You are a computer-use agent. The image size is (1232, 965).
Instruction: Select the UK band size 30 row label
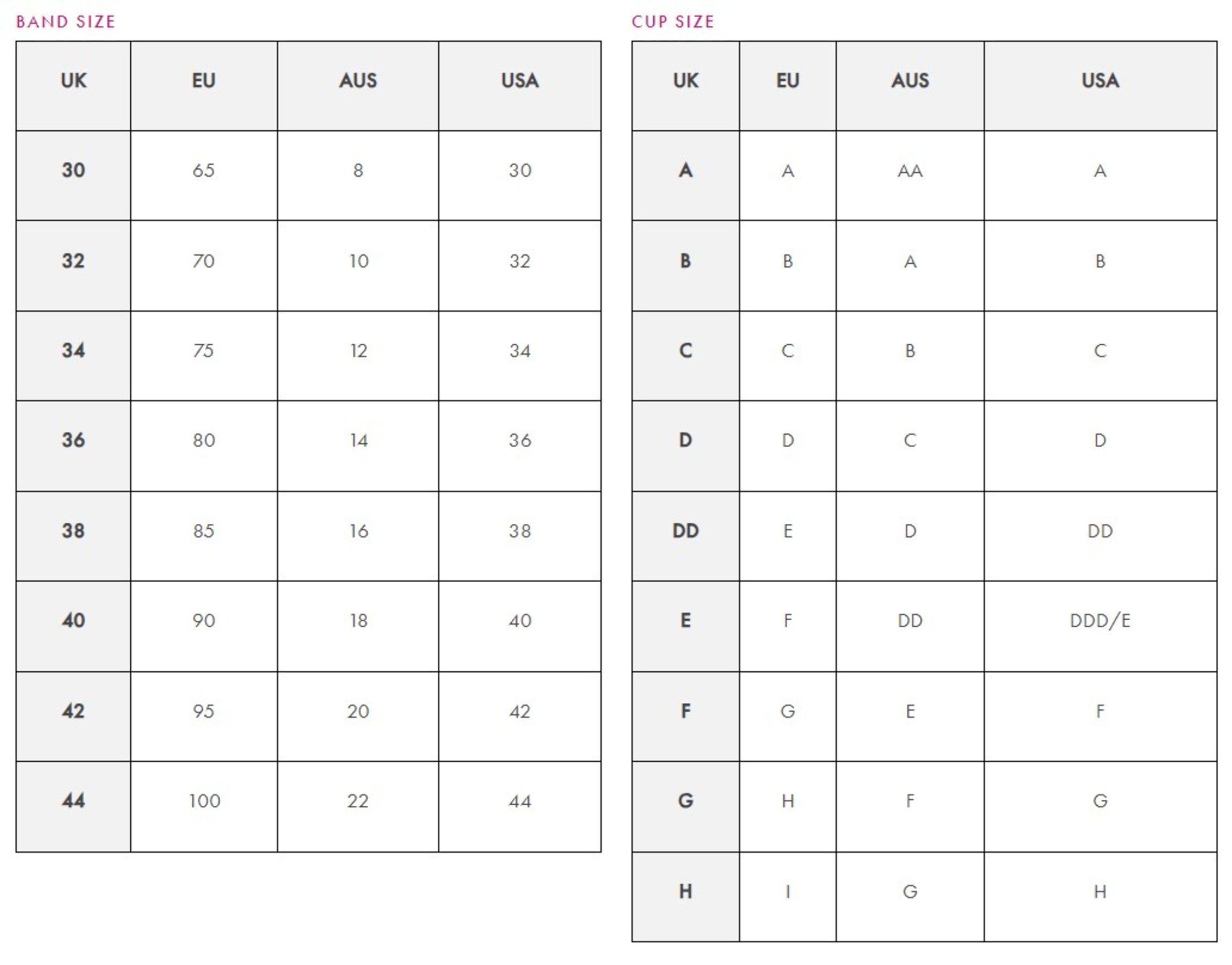coord(73,170)
